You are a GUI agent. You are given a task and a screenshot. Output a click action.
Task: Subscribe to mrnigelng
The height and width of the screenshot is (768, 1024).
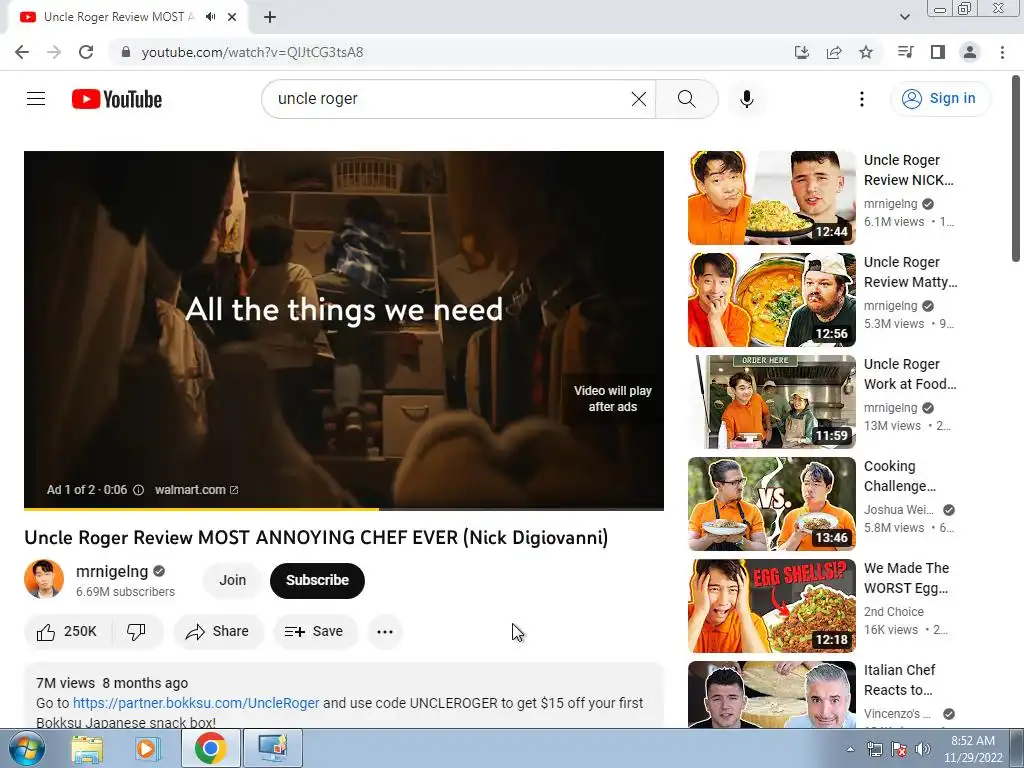coord(317,580)
